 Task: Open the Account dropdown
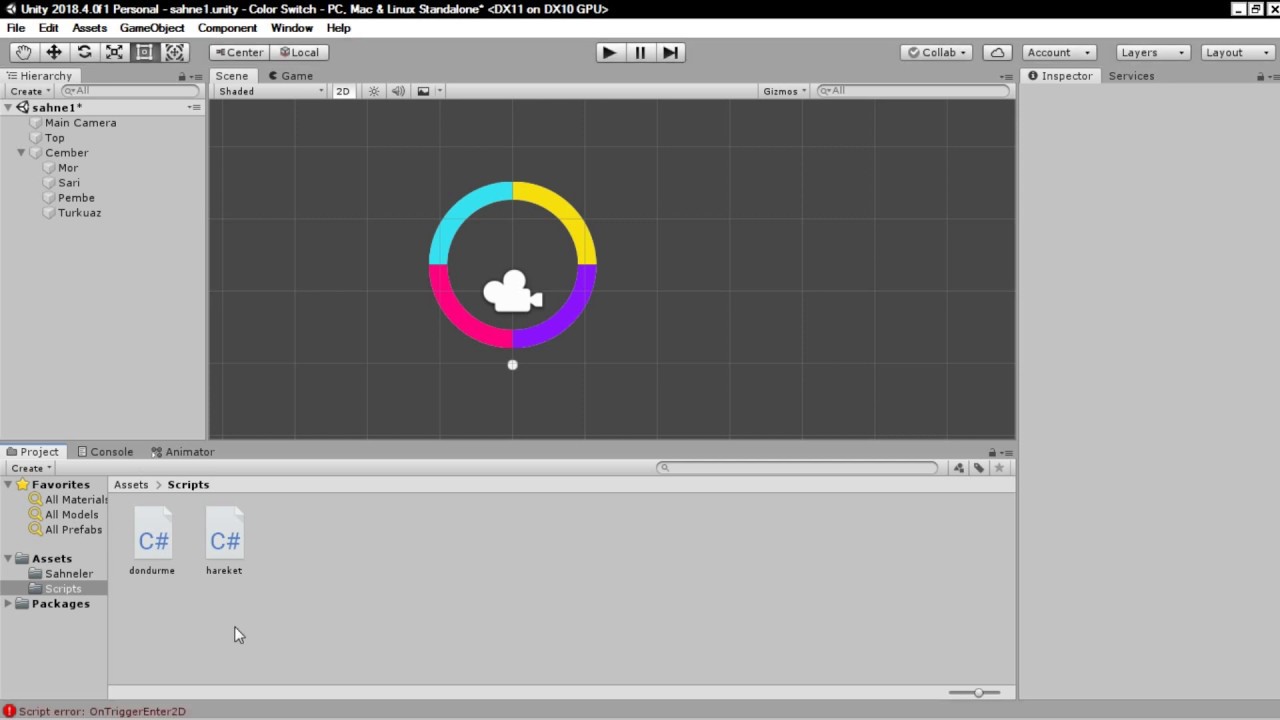(x=1059, y=52)
